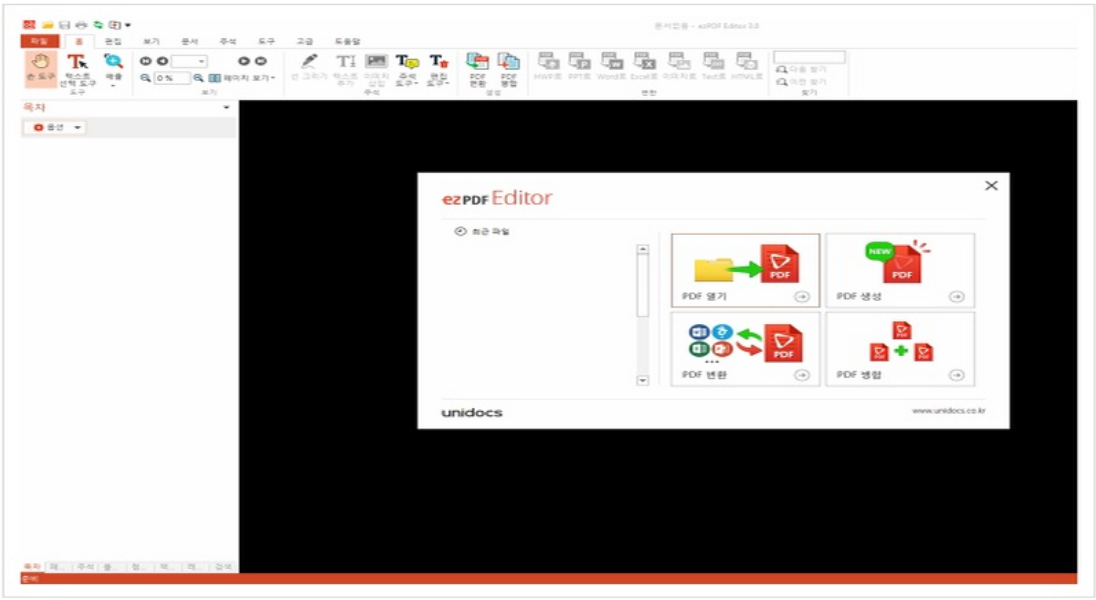Select the 주석 bottom panel tab
Viewport: 1096px width, 600px height.
85,566
